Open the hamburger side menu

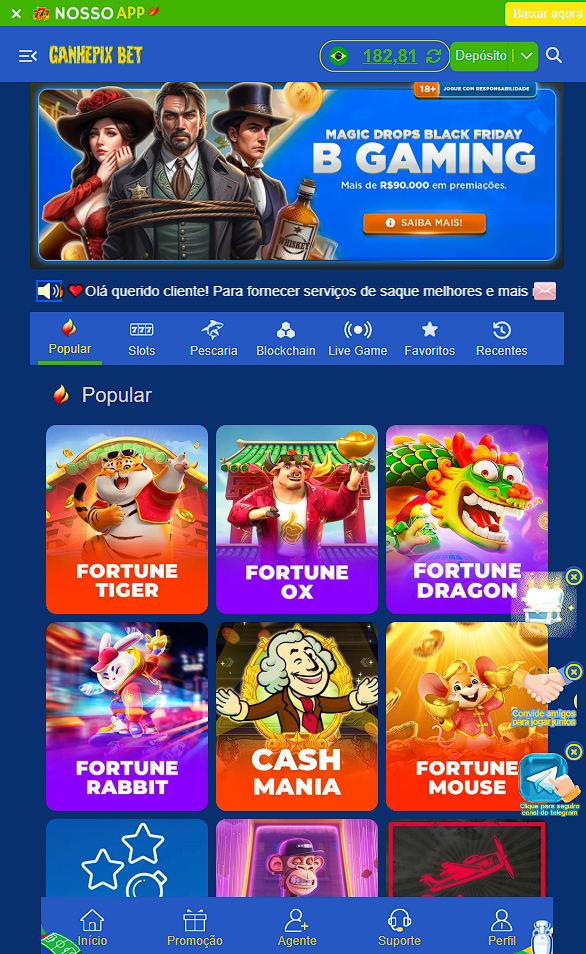click(28, 56)
